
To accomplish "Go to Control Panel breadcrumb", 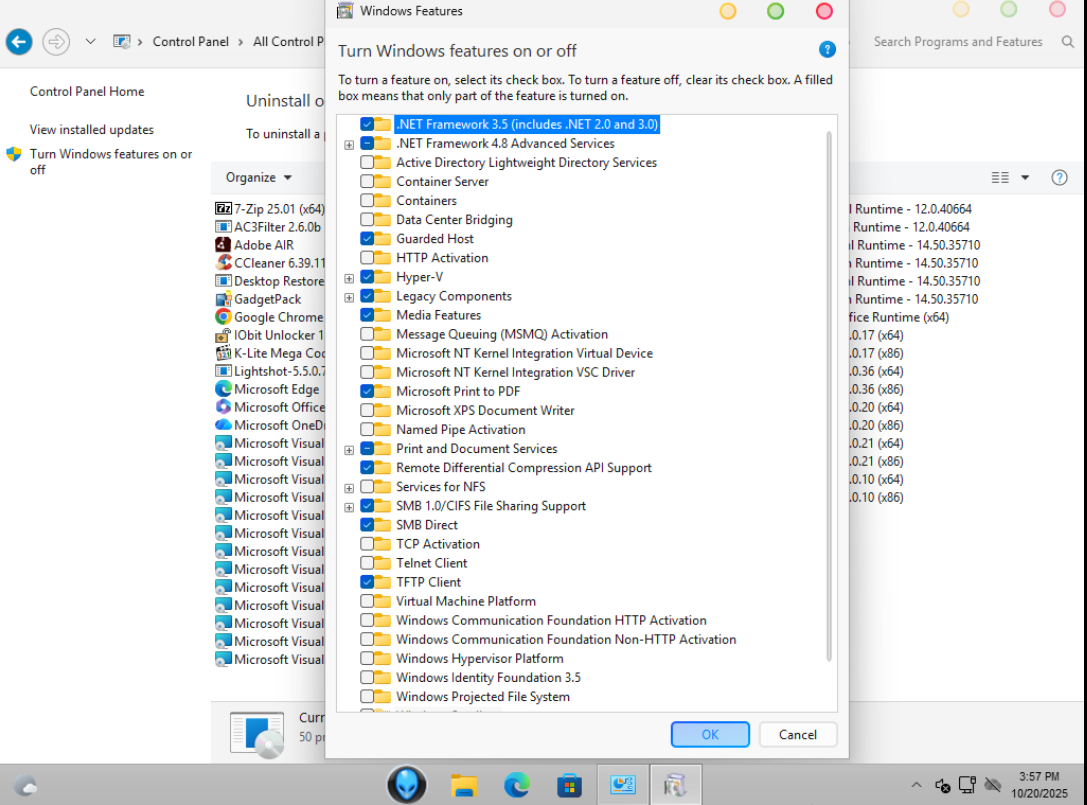I will click(191, 42).
